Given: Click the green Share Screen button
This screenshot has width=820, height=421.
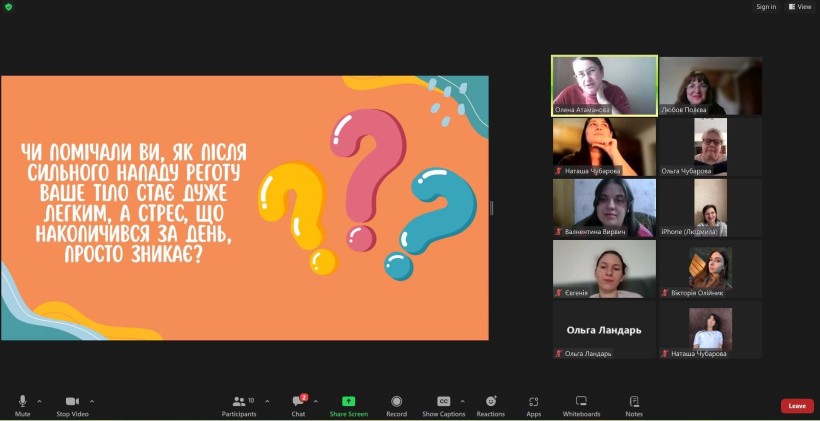Looking at the screenshot, I should click(x=348, y=404).
